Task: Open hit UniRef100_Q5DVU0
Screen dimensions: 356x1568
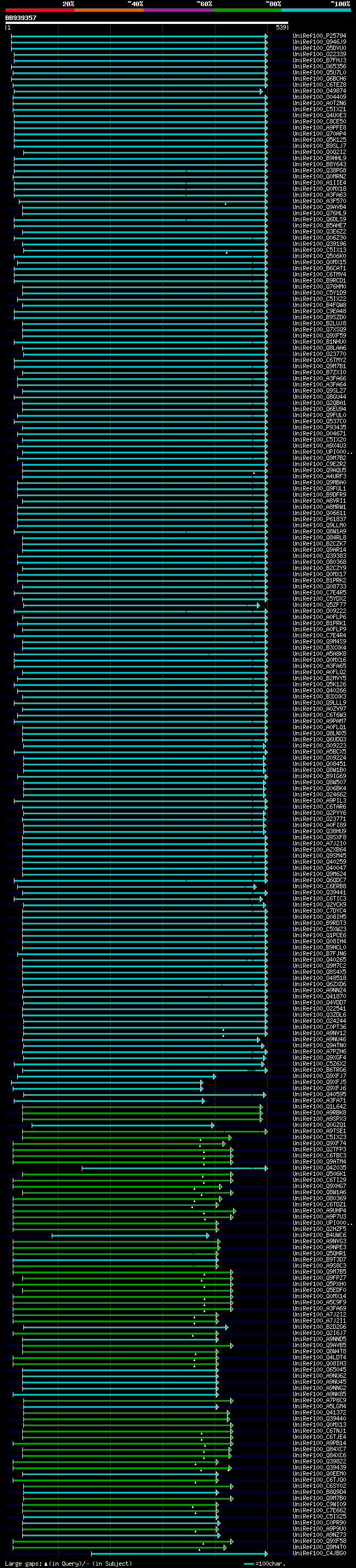Action: point(319,48)
